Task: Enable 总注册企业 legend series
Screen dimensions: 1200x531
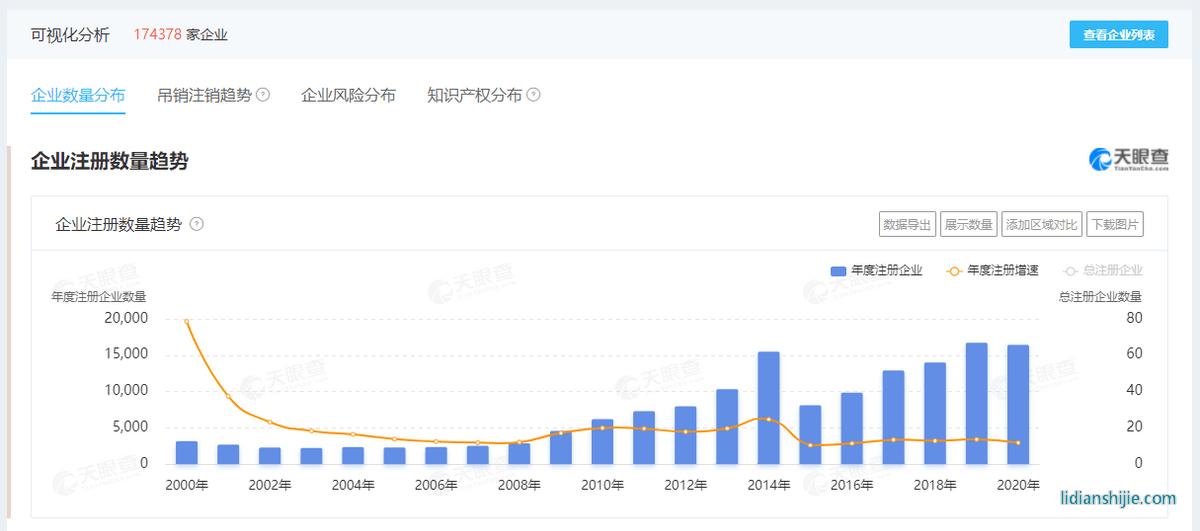Action: [1102, 270]
